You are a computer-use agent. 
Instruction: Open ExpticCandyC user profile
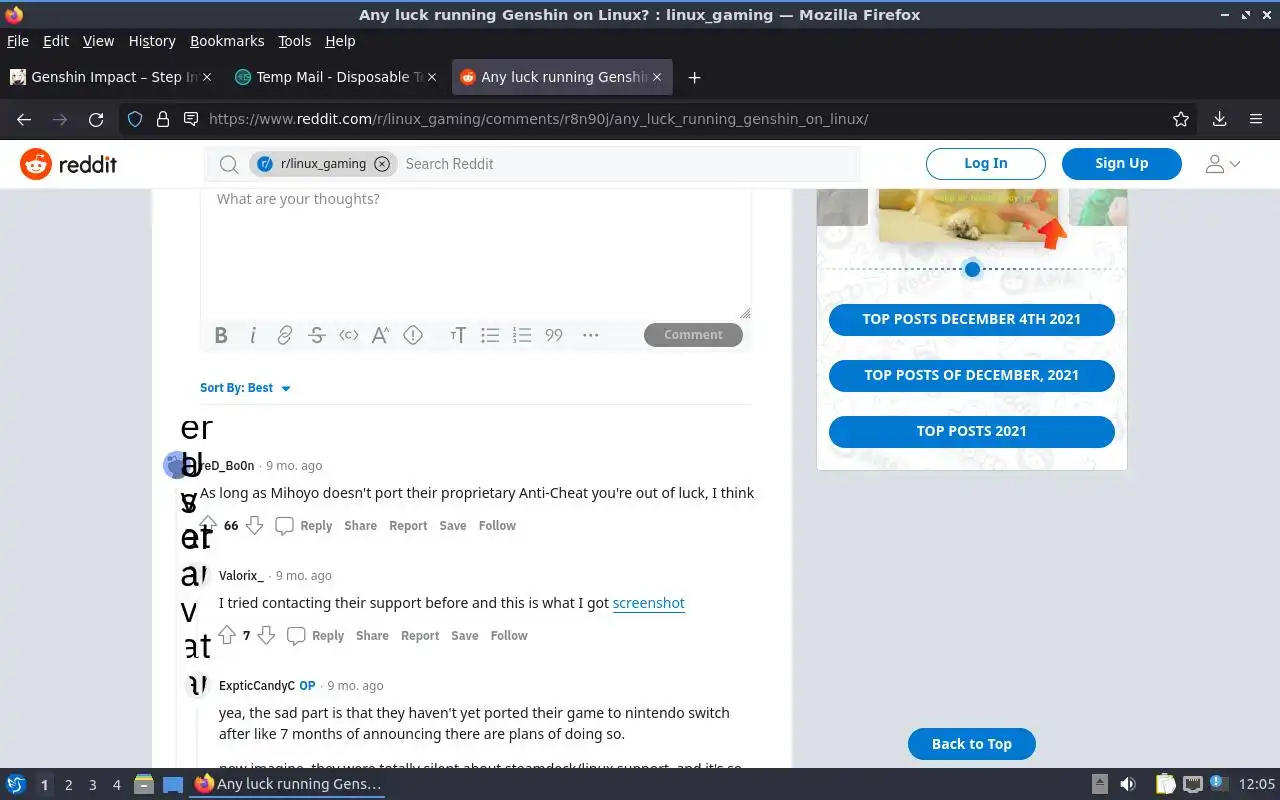click(257, 685)
